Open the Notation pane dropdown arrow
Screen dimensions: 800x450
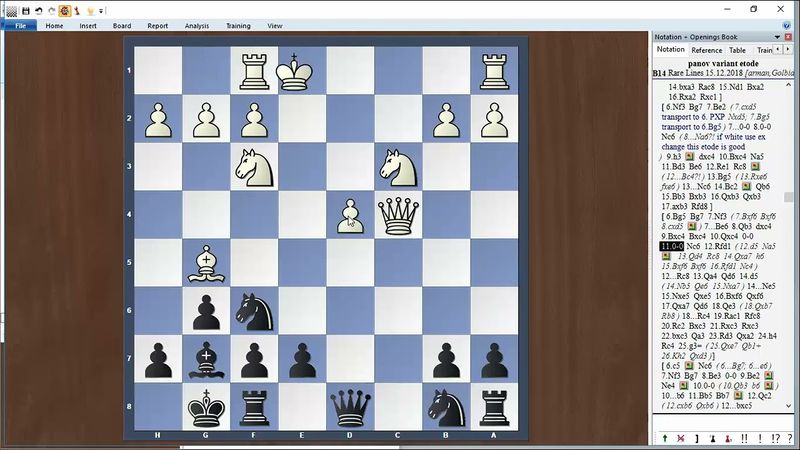click(x=779, y=36)
